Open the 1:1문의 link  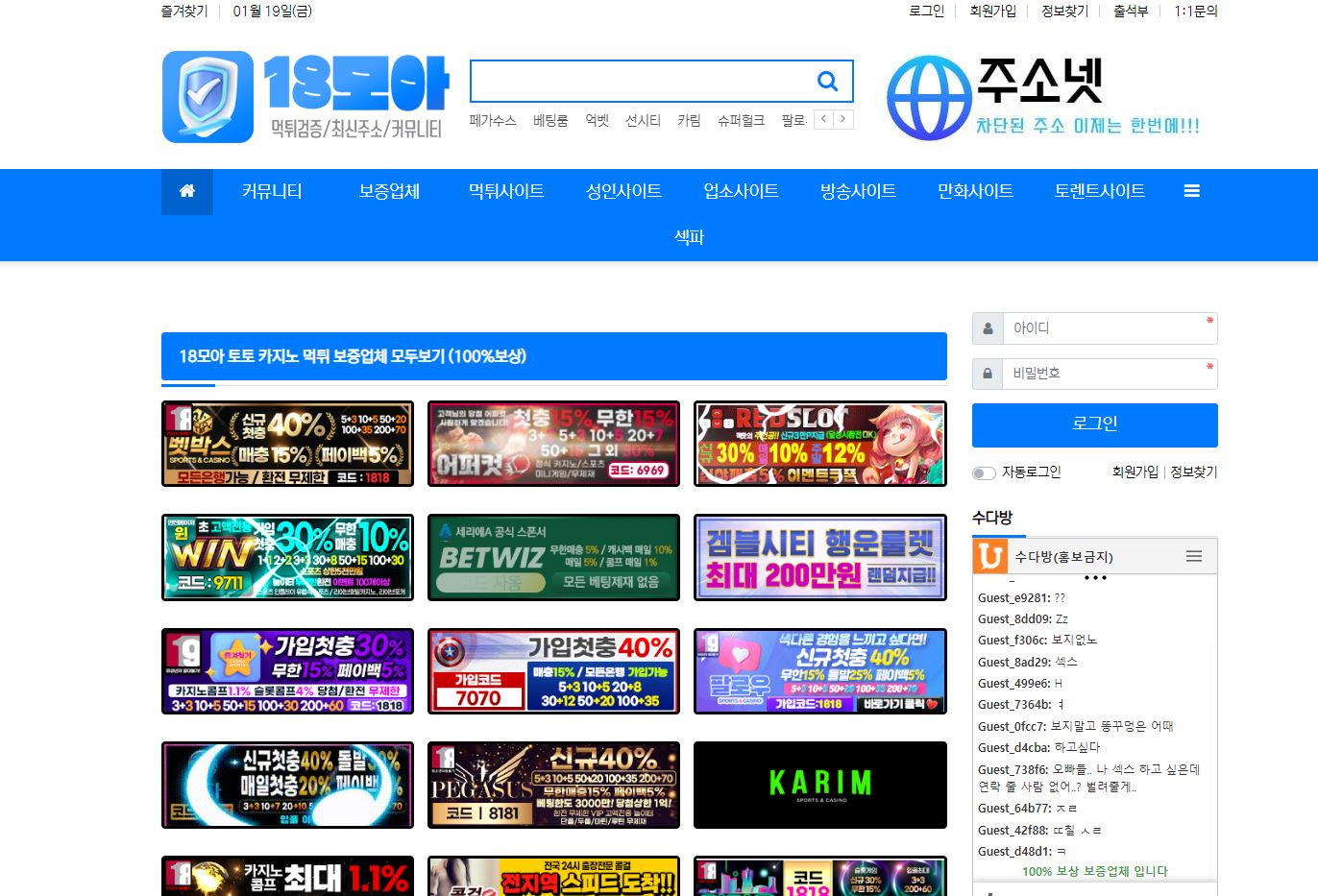click(1196, 11)
